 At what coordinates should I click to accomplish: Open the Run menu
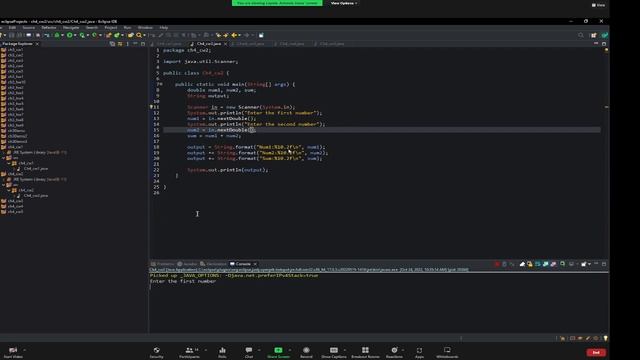click(x=127, y=28)
